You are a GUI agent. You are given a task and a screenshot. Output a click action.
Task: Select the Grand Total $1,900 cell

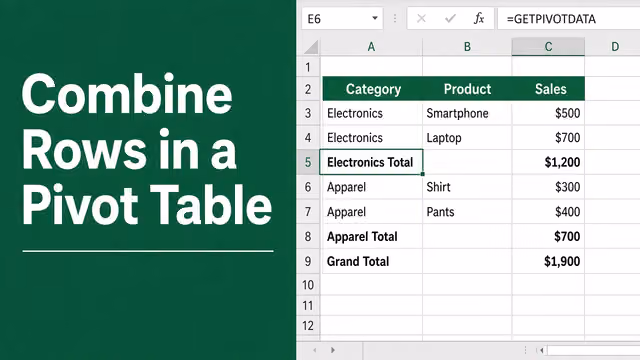pos(548,261)
